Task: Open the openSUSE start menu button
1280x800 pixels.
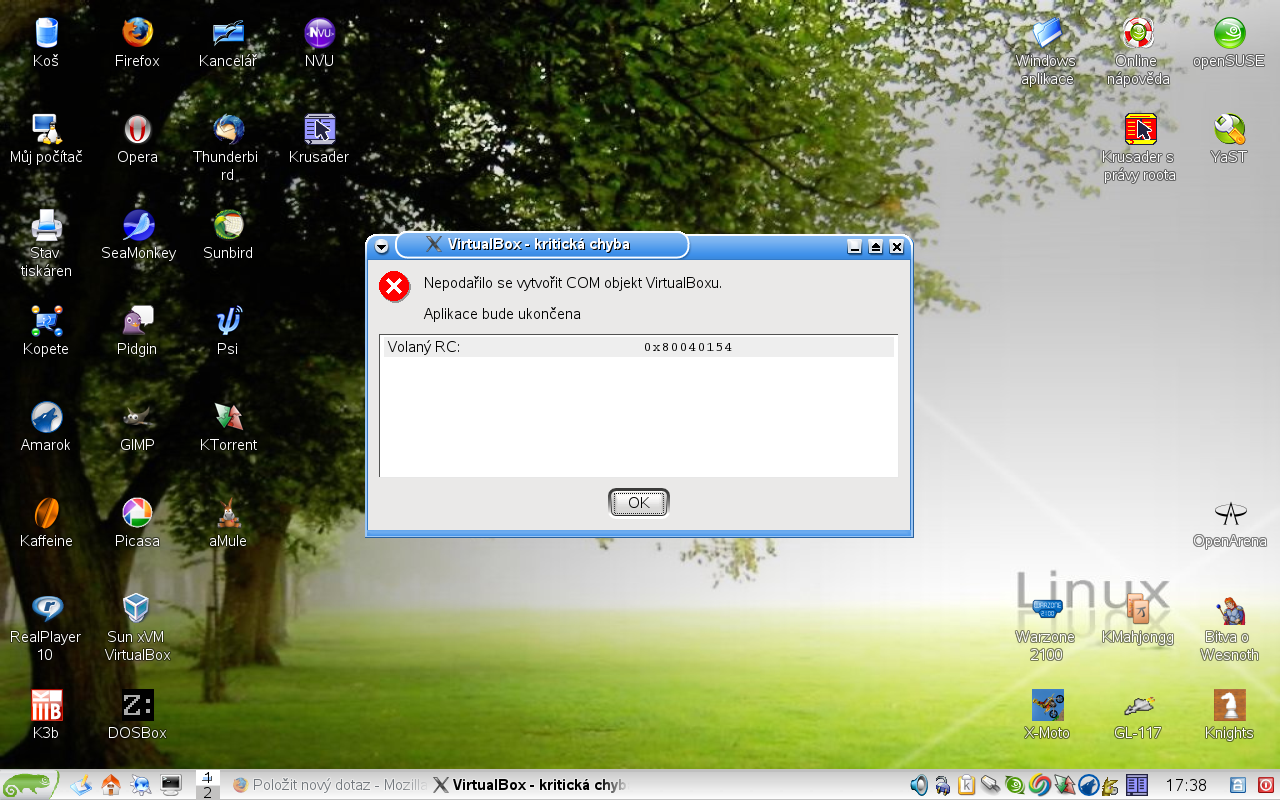Action: pos(30,785)
